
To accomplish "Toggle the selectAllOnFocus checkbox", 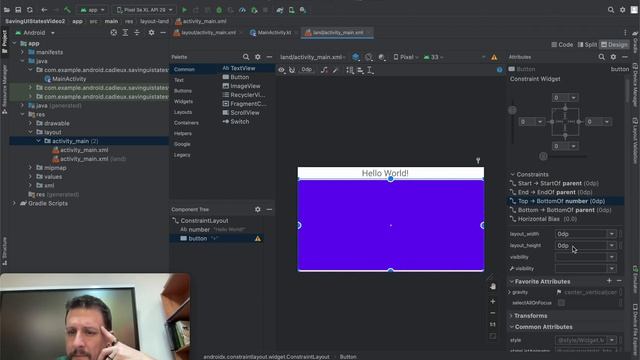I will click(x=562, y=303).
